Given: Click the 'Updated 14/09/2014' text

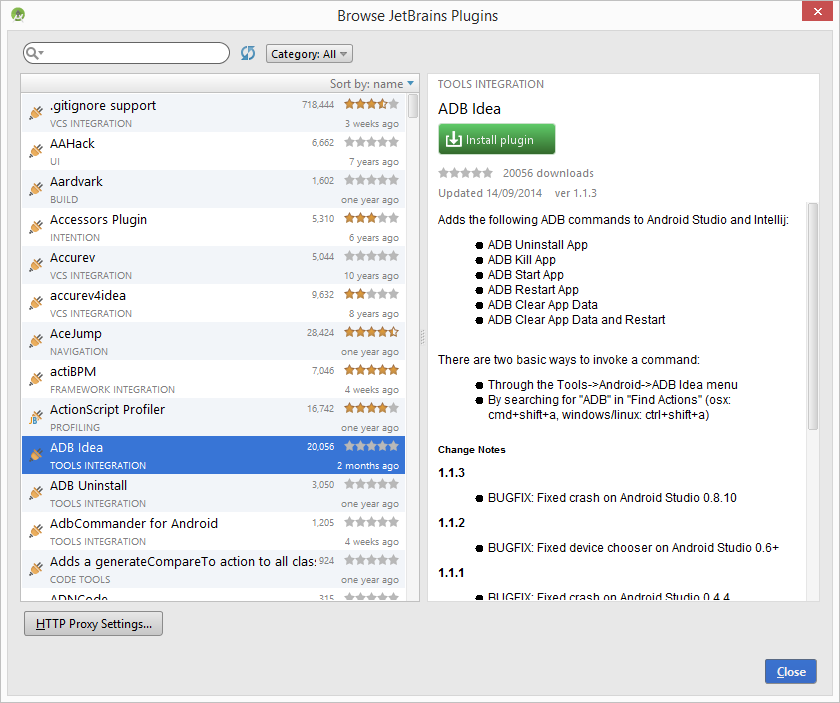Looking at the screenshot, I should click(490, 193).
